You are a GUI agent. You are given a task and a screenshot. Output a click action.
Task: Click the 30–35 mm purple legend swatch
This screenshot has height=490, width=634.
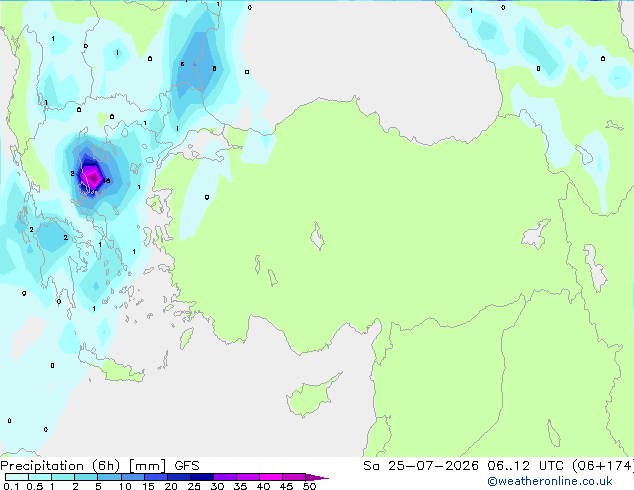(x=224, y=477)
